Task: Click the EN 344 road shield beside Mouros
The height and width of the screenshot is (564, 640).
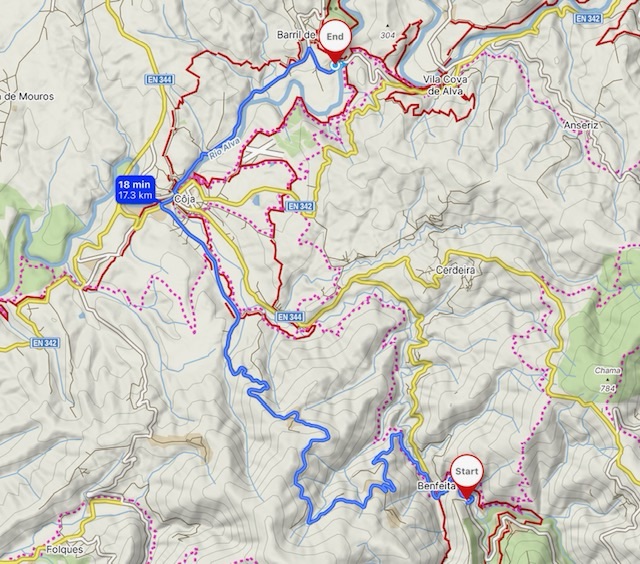Action: click(x=160, y=80)
